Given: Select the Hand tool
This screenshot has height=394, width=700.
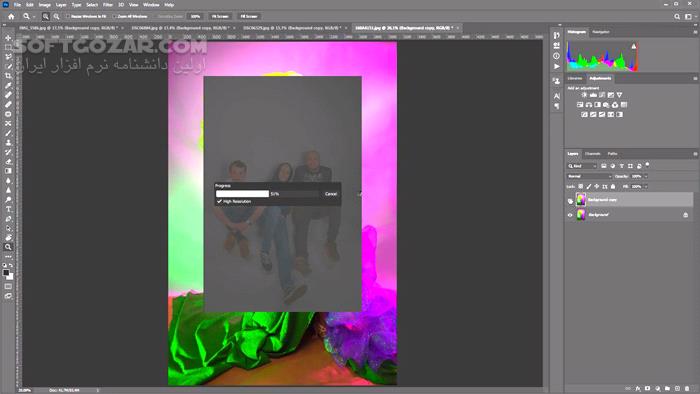Looking at the screenshot, I should click(8, 237).
